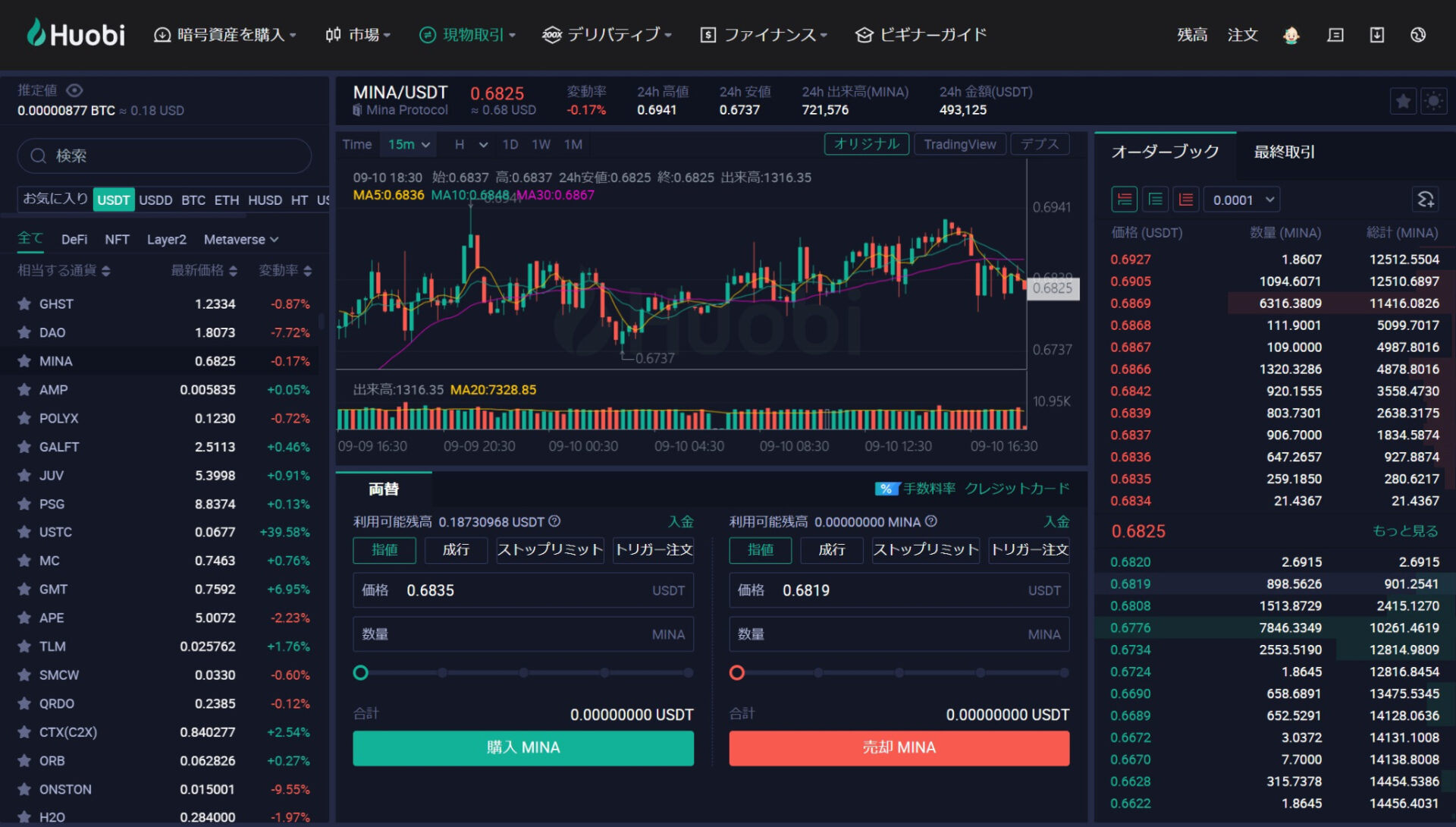Toggle favorite star for DAO
The width and height of the screenshot is (1456, 827).
tap(24, 332)
